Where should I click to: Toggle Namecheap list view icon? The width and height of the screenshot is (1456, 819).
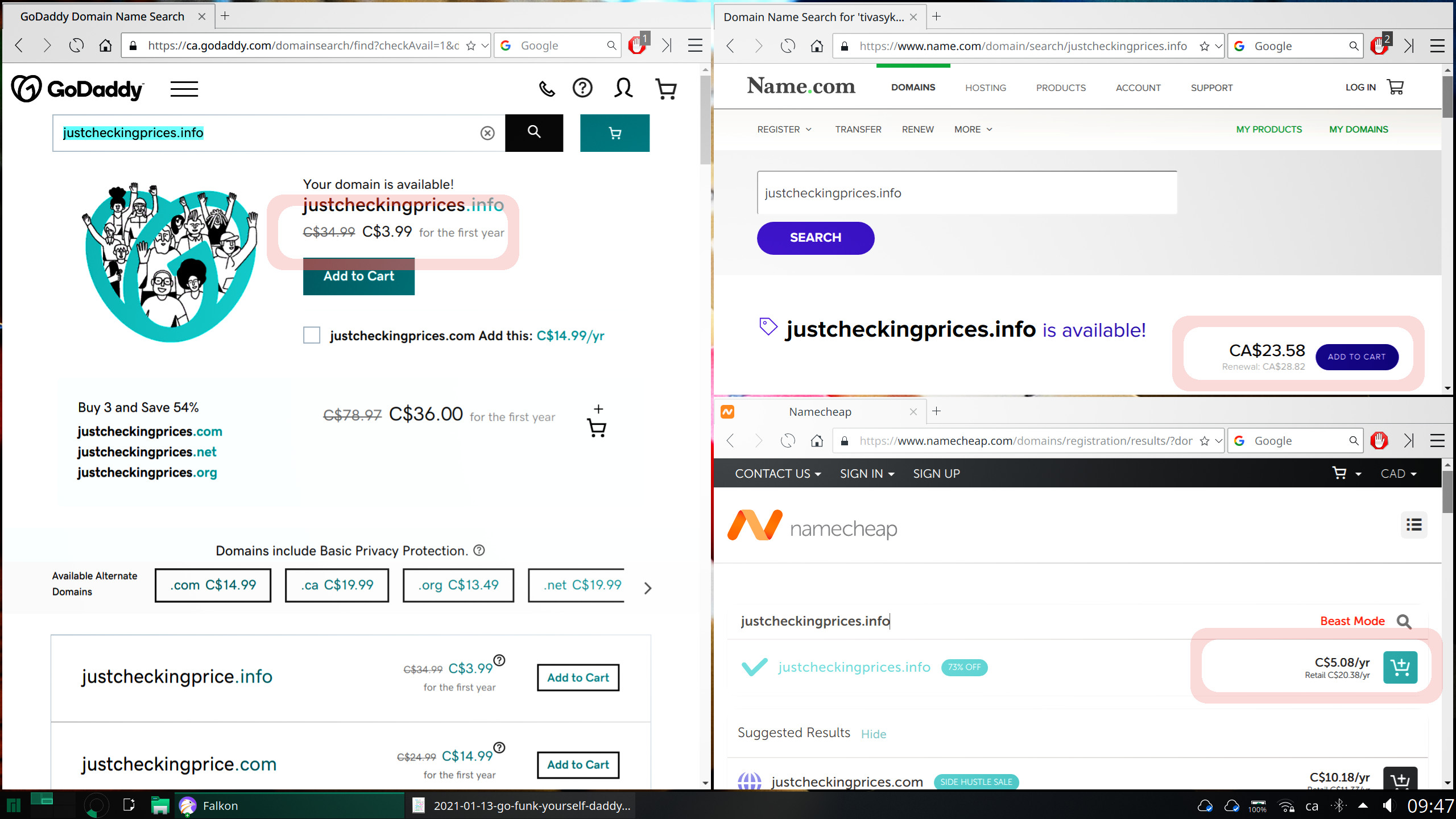1414,524
